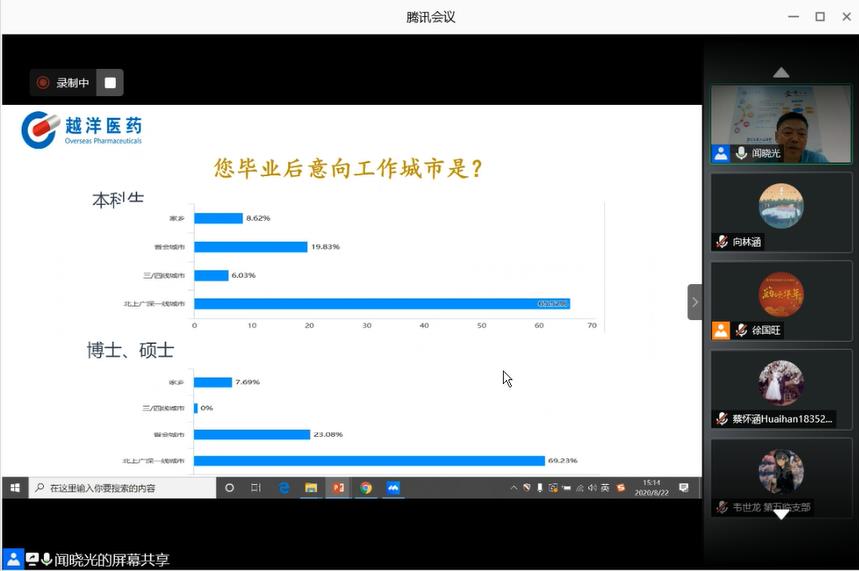Click the taskbar search box 在这里输入你要搜索的内容
The width and height of the screenshot is (859, 571).
pyautogui.click(x=123, y=488)
